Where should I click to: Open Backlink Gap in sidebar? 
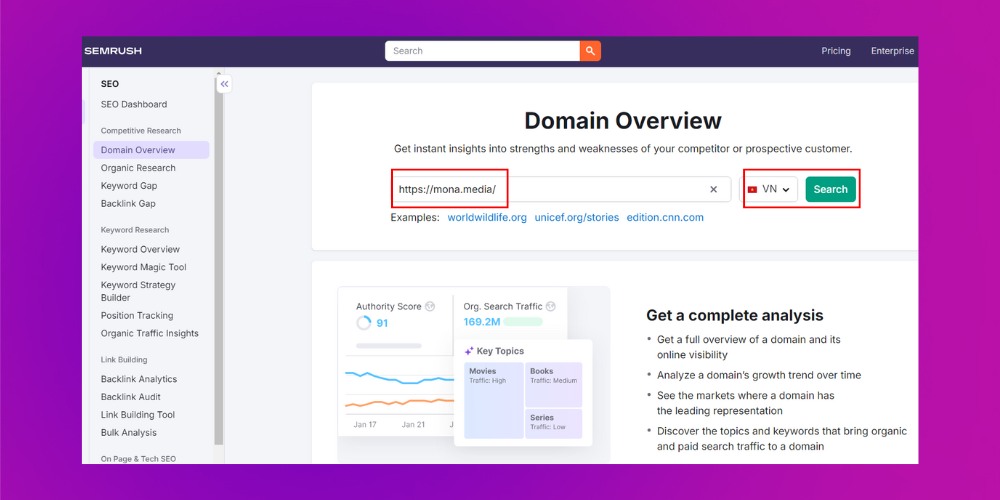[x=128, y=203]
